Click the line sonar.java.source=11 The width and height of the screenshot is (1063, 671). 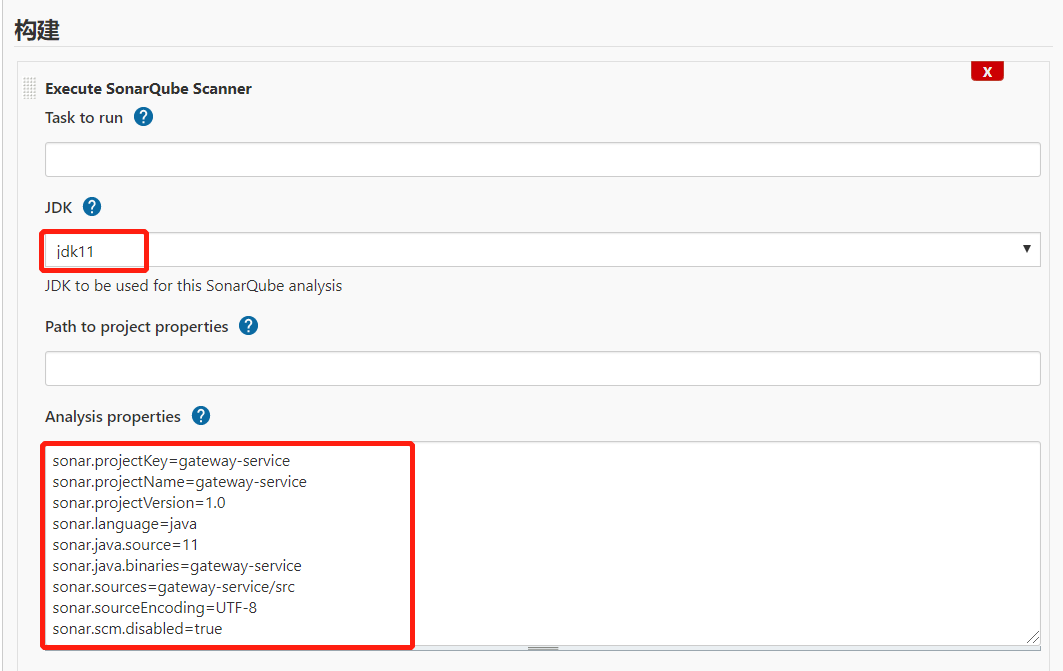tap(125, 545)
